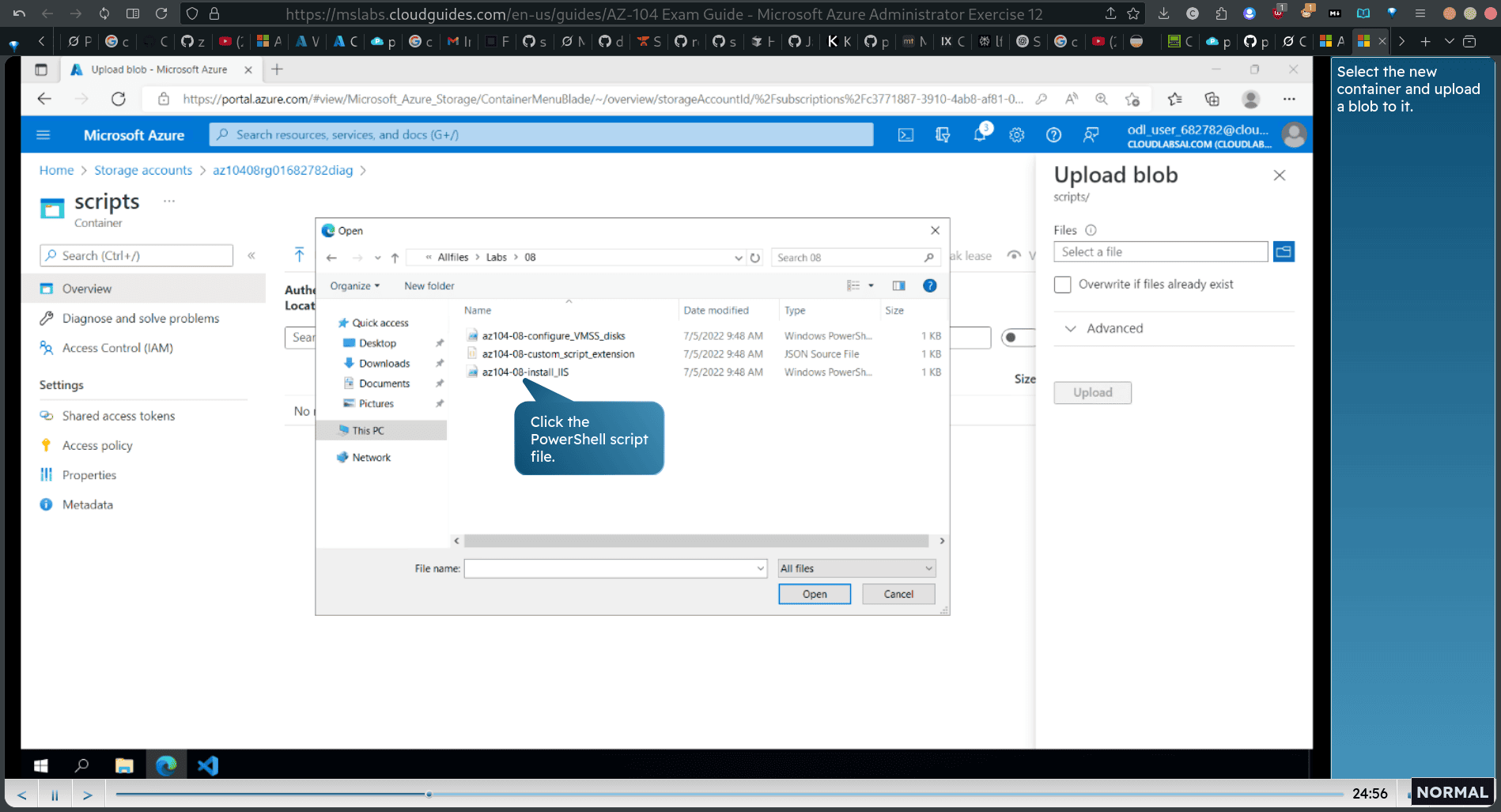Click the Windows taskbar search icon
1501x812 pixels.
click(81, 765)
